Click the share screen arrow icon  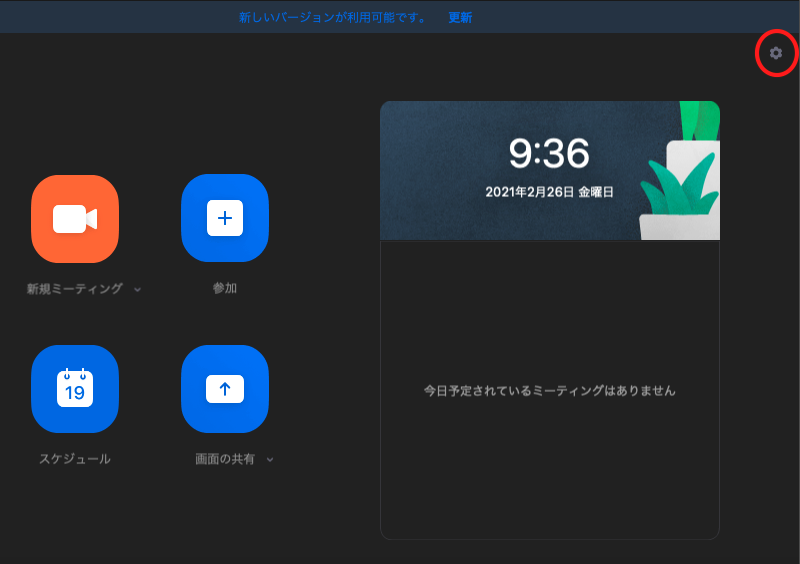pos(225,388)
